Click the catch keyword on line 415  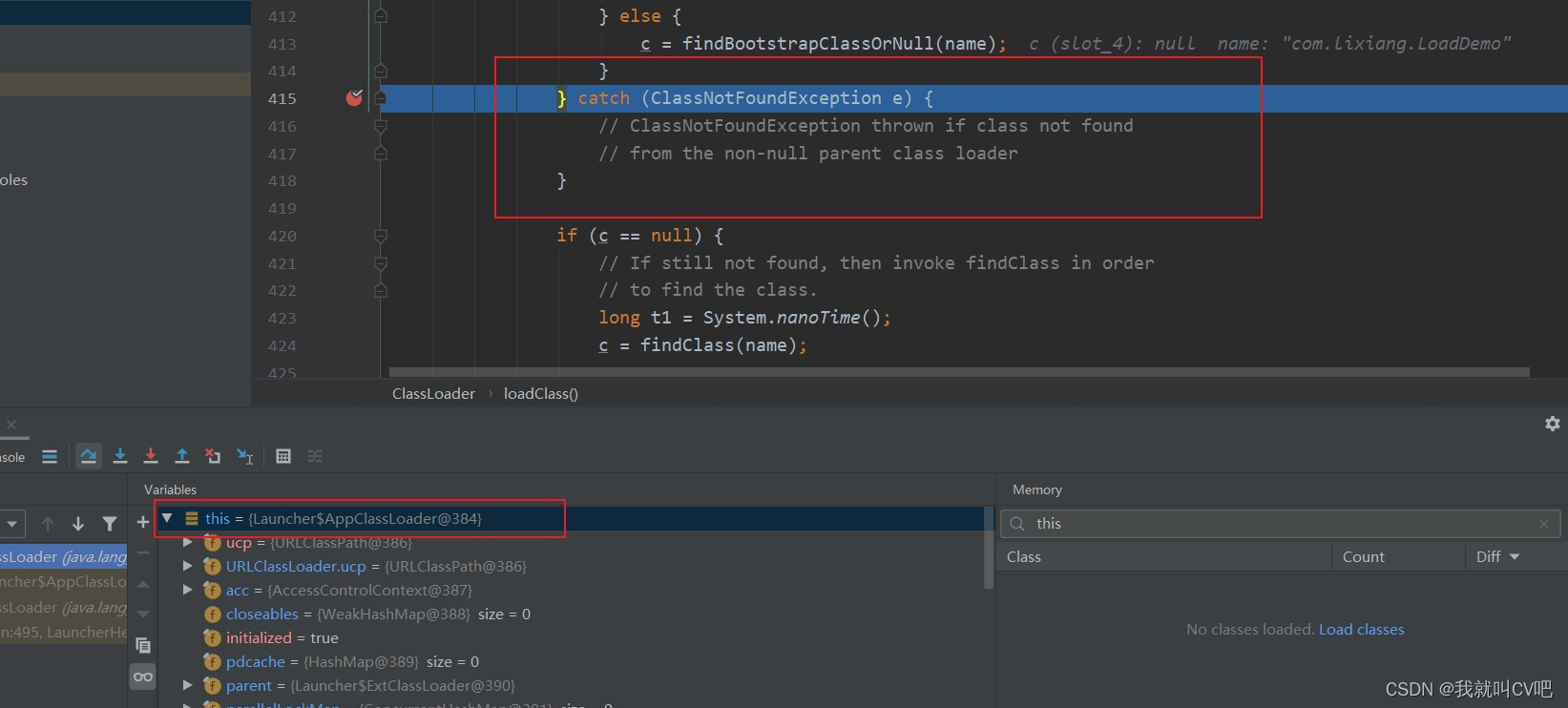coord(604,98)
